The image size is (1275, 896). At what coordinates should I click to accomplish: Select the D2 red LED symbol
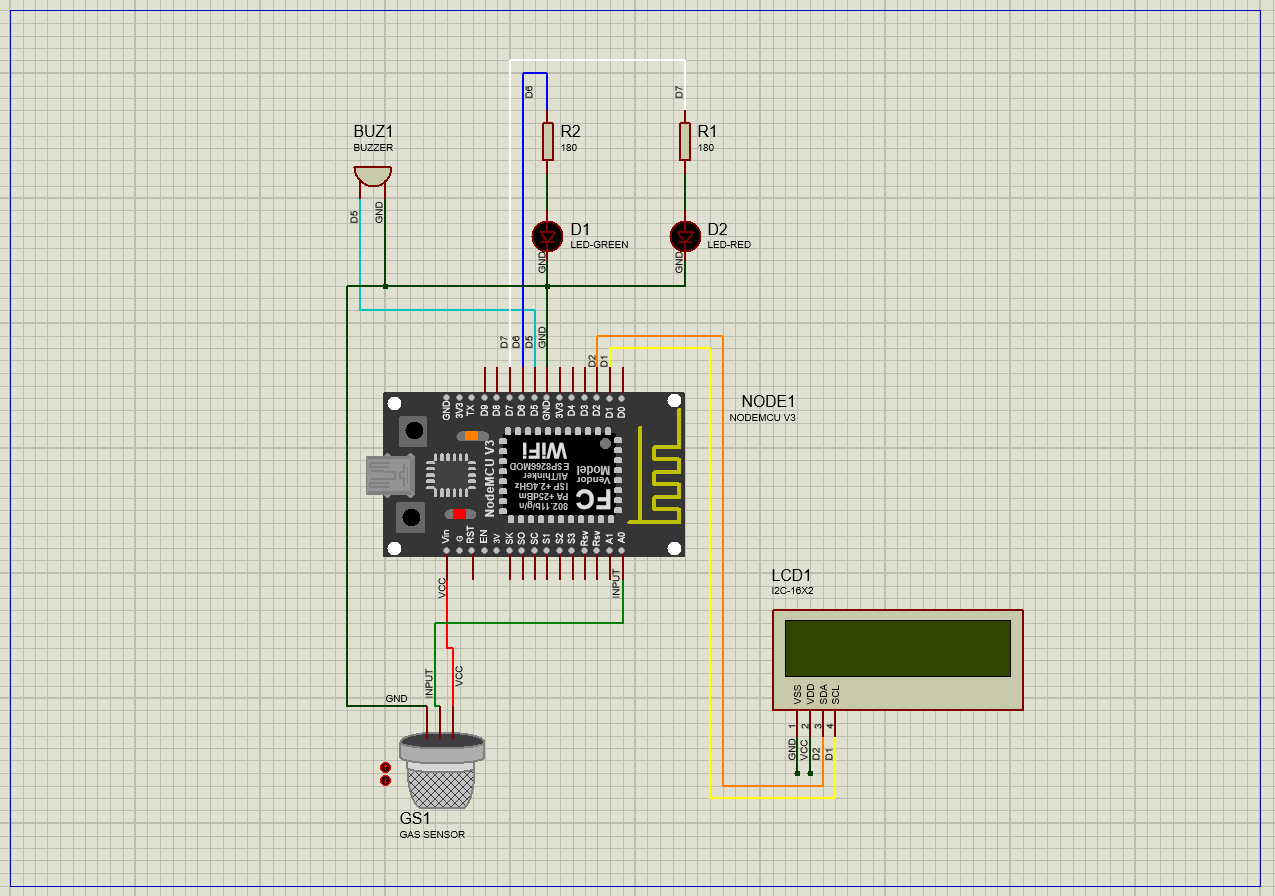(x=684, y=236)
